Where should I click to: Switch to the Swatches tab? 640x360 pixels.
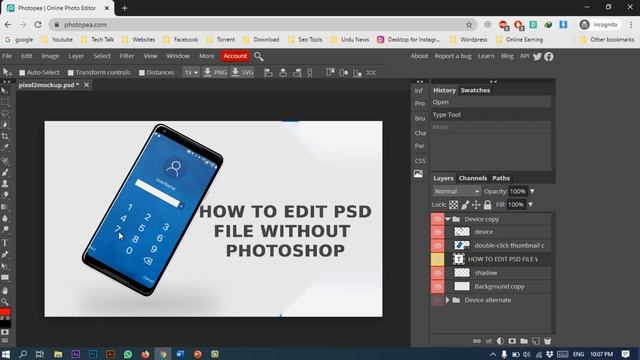click(475, 90)
